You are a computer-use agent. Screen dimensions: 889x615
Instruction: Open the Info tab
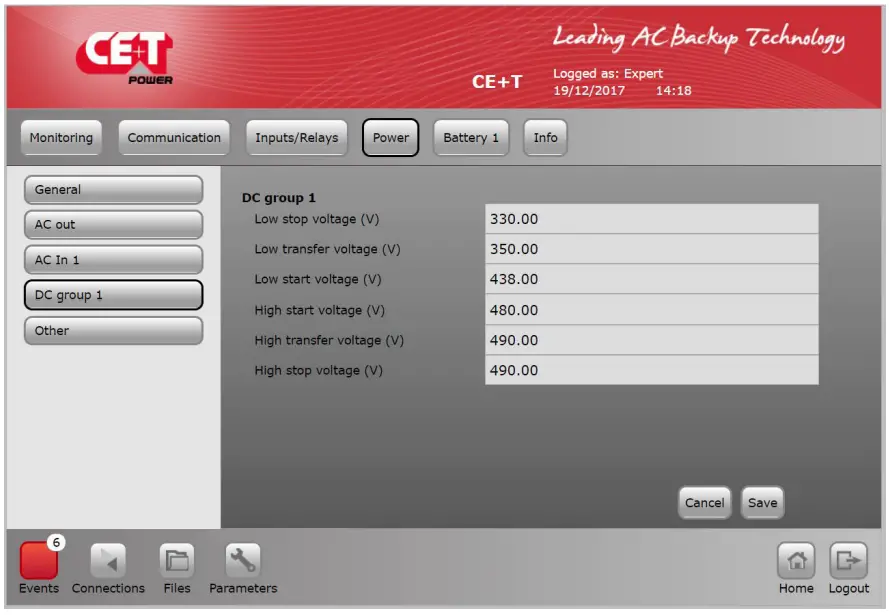tap(545, 138)
